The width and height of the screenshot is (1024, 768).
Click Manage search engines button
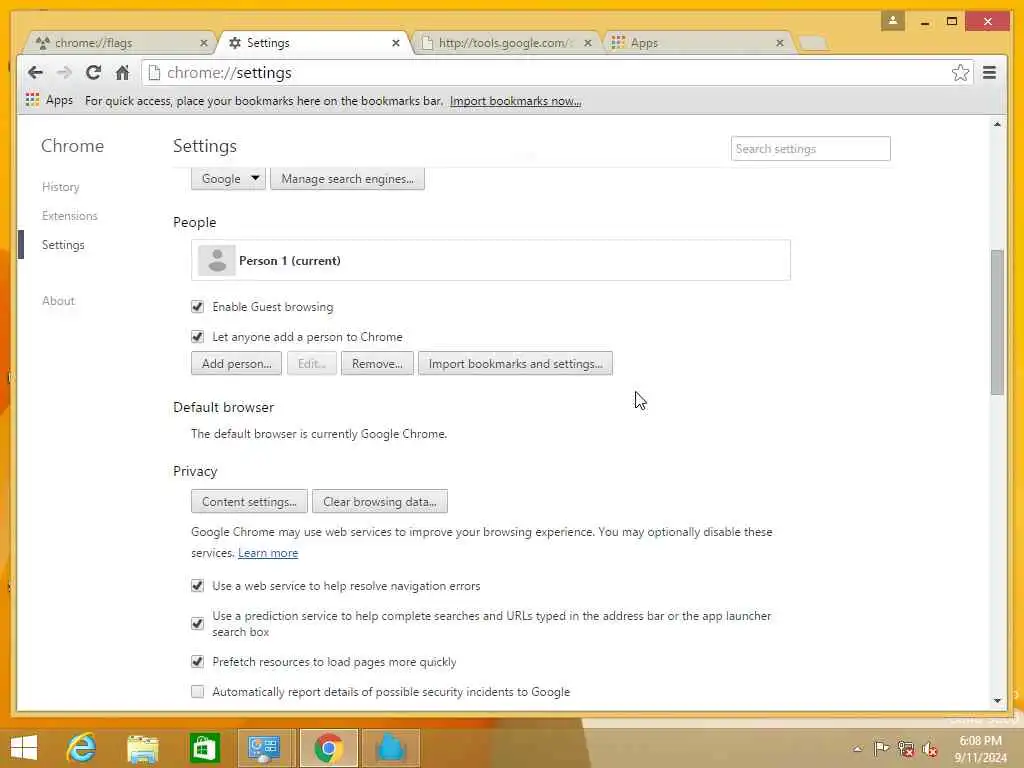pos(347,178)
